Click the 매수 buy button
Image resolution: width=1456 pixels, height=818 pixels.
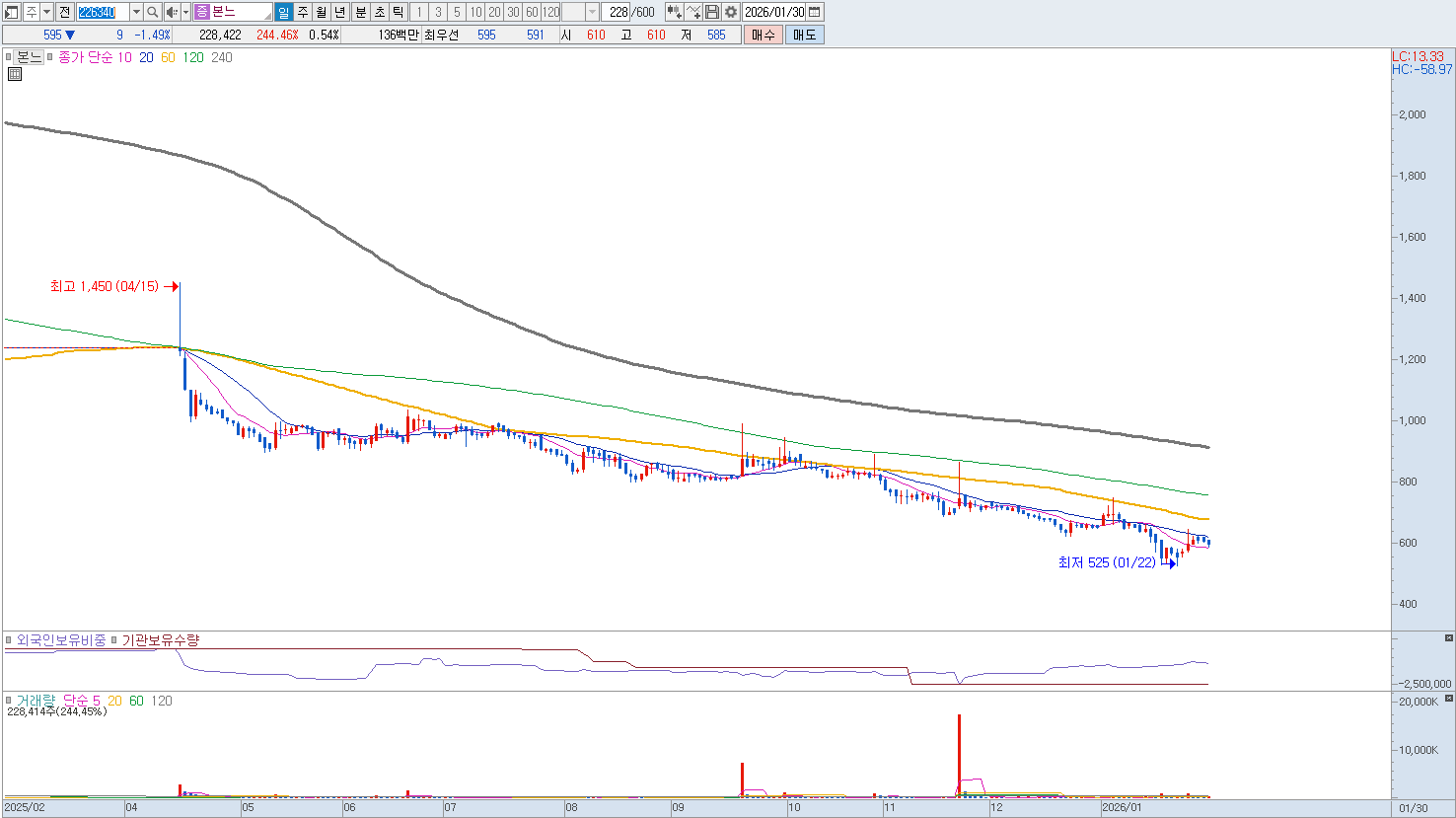click(763, 35)
